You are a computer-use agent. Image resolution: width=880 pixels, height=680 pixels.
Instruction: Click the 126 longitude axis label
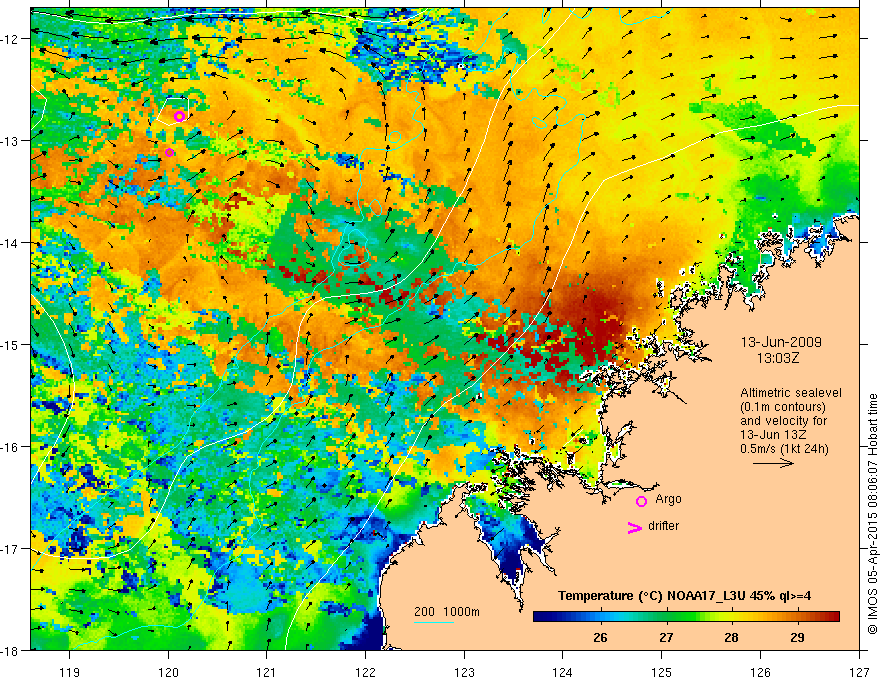[x=760, y=673]
